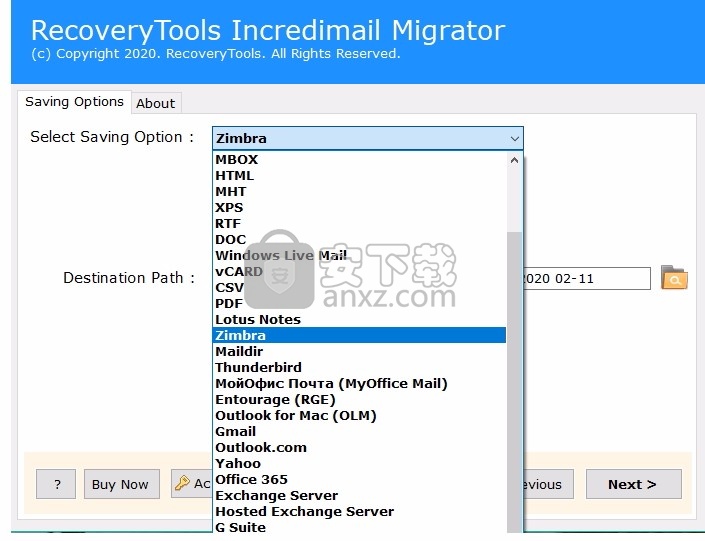The height and width of the screenshot is (541, 705).
Task: Choose G Suite at list bottom
Action: (x=359, y=527)
